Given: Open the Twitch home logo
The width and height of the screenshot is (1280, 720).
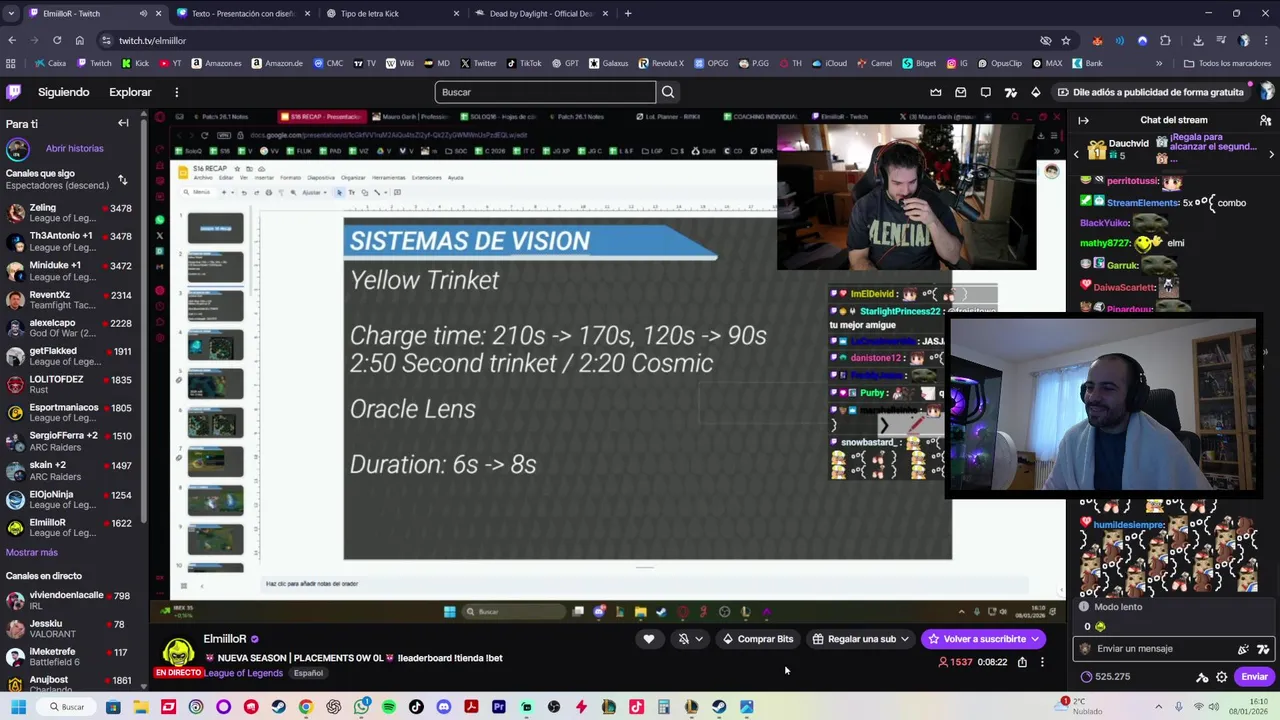Looking at the screenshot, I should pos(14,92).
